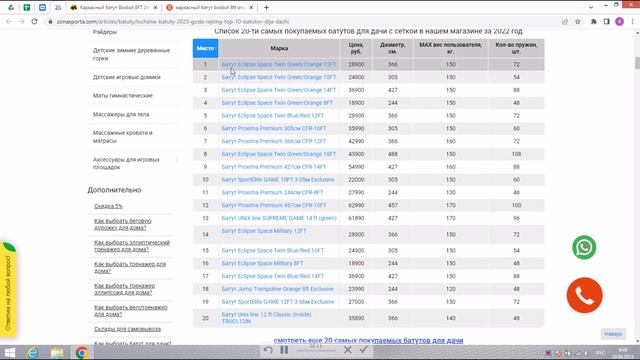The height and width of the screenshot is (360, 640).
Task: Open the Детские зимние деревянные горки category
Action: click(x=131, y=54)
